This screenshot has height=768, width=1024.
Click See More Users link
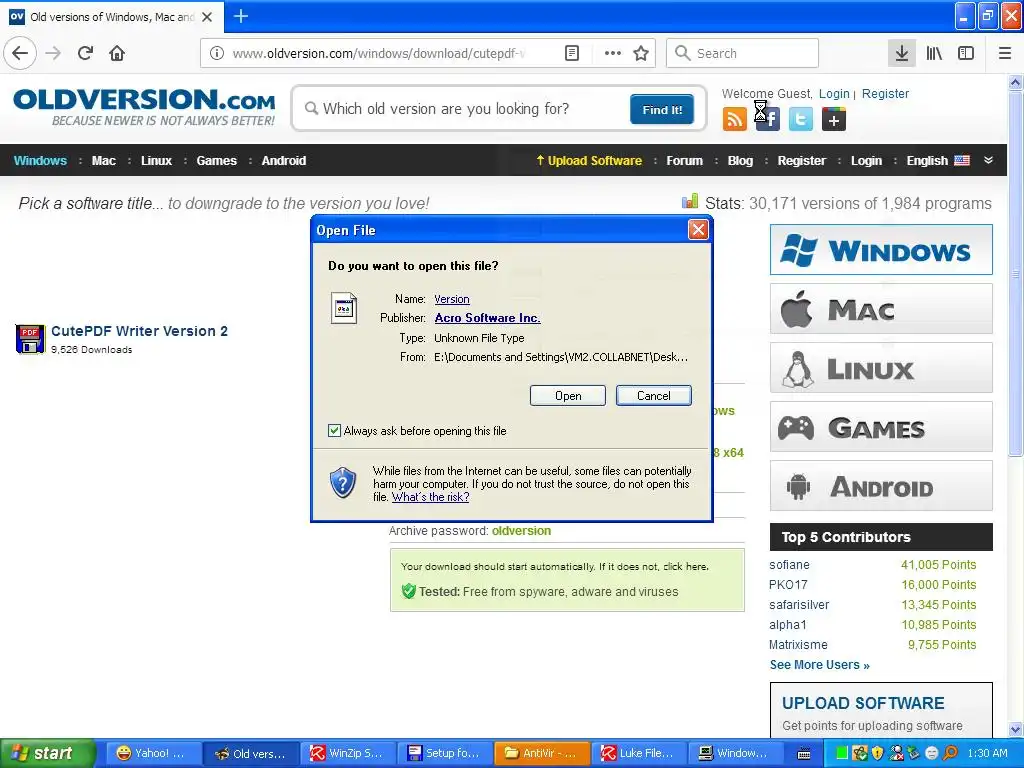pos(819,665)
